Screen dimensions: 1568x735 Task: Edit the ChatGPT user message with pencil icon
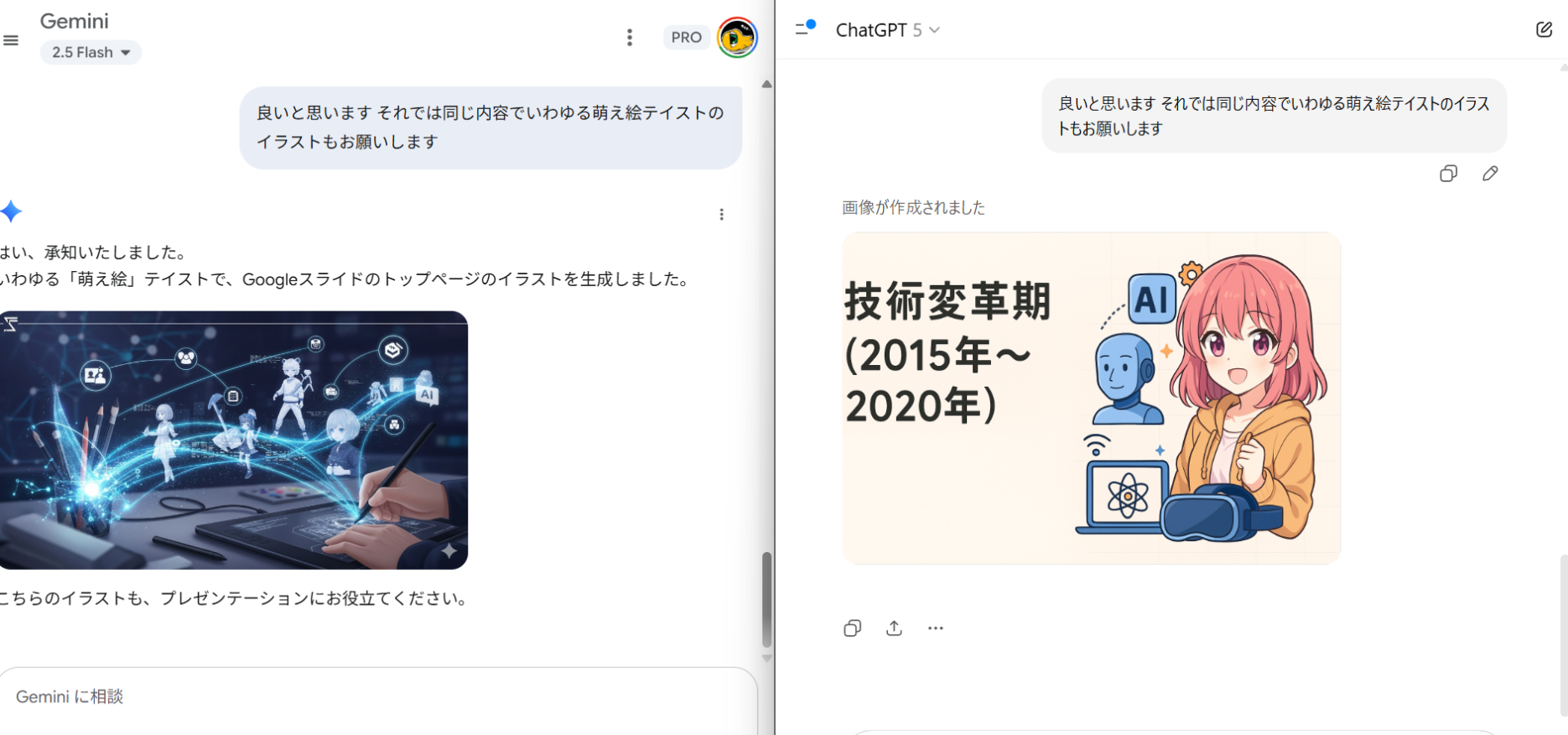pyautogui.click(x=1490, y=174)
